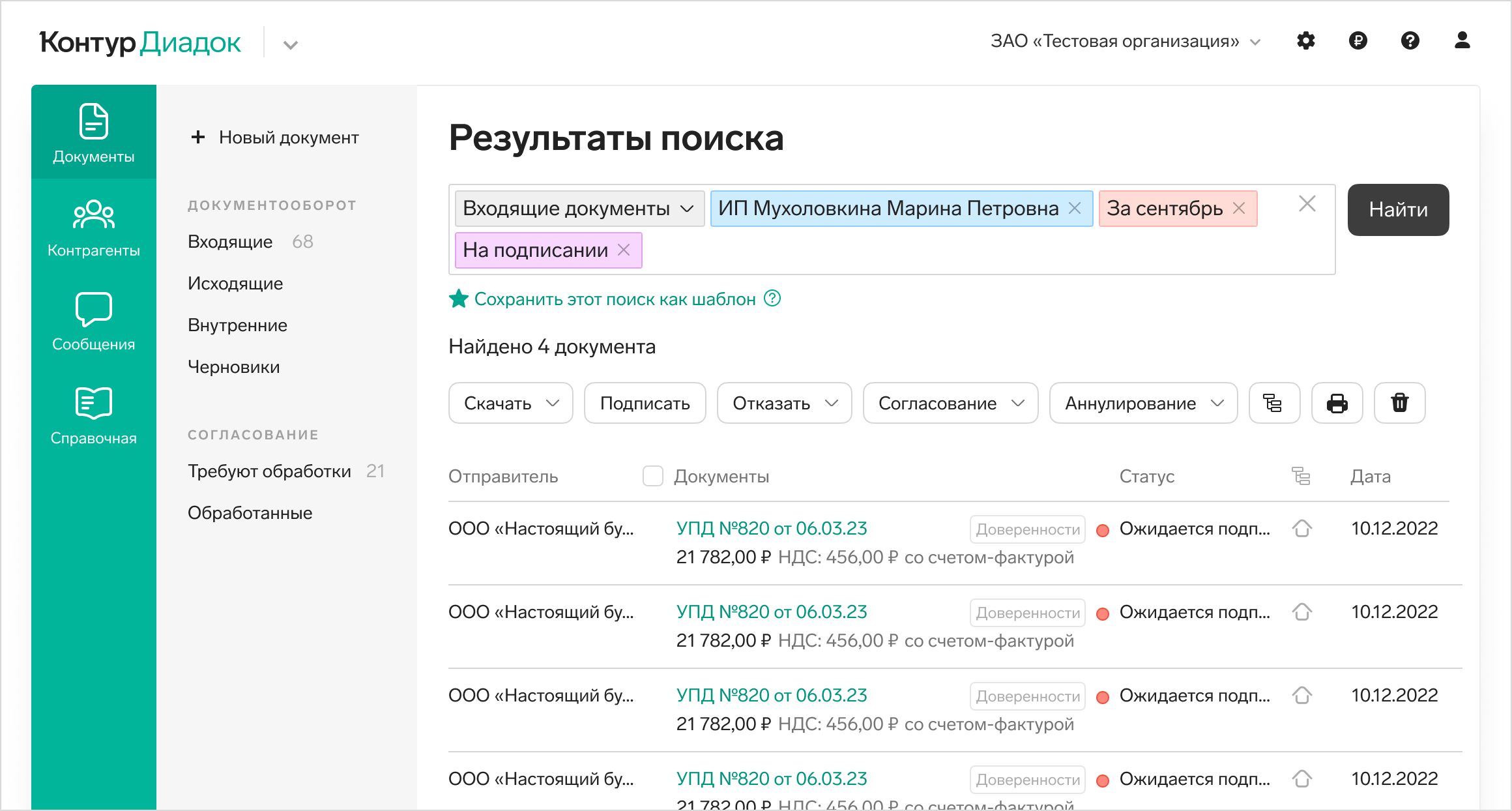Print selected documents with the printer icon

[x=1337, y=403]
